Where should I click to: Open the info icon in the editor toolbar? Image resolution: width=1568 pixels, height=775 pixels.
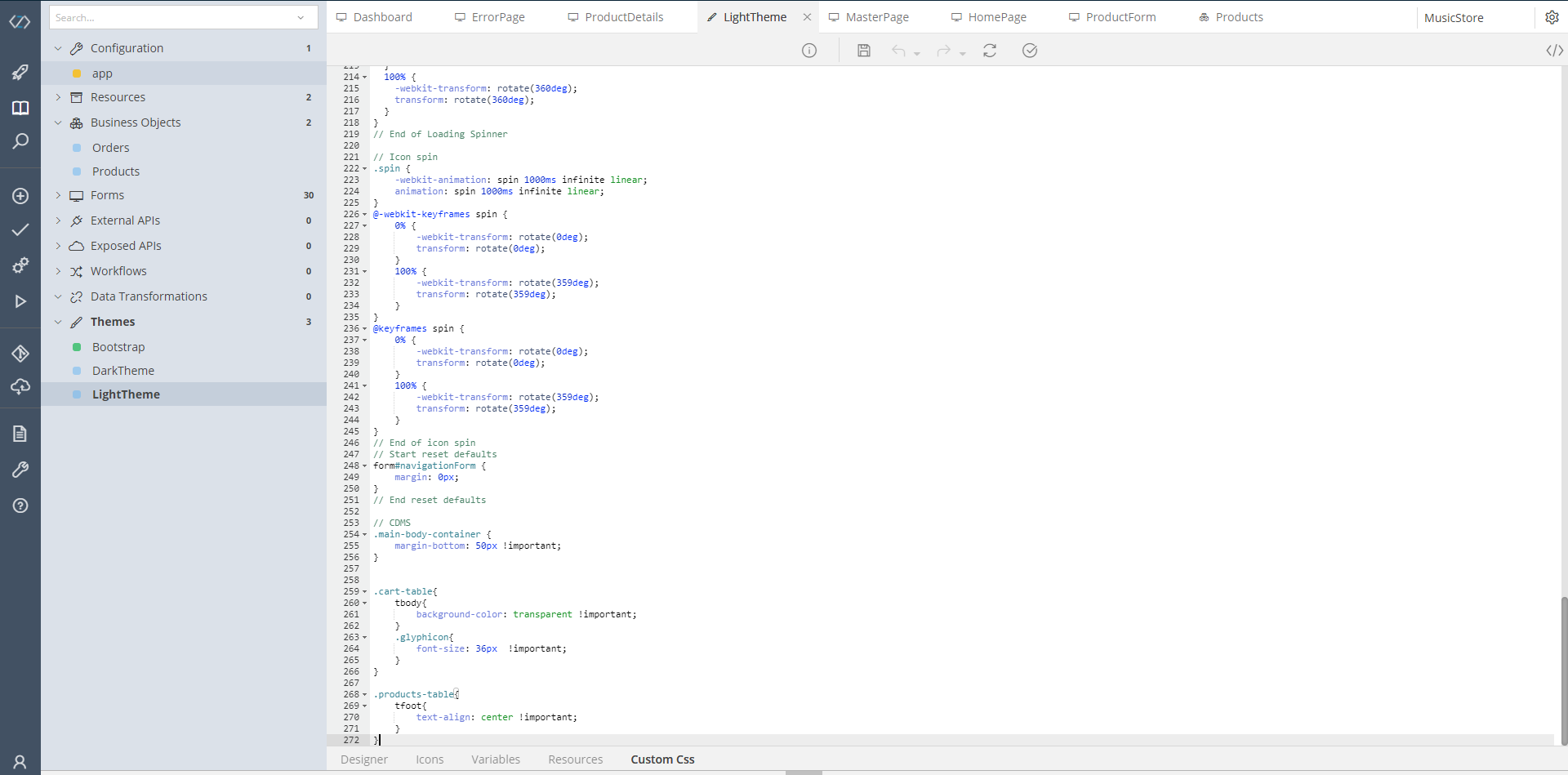tap(809, 50)
